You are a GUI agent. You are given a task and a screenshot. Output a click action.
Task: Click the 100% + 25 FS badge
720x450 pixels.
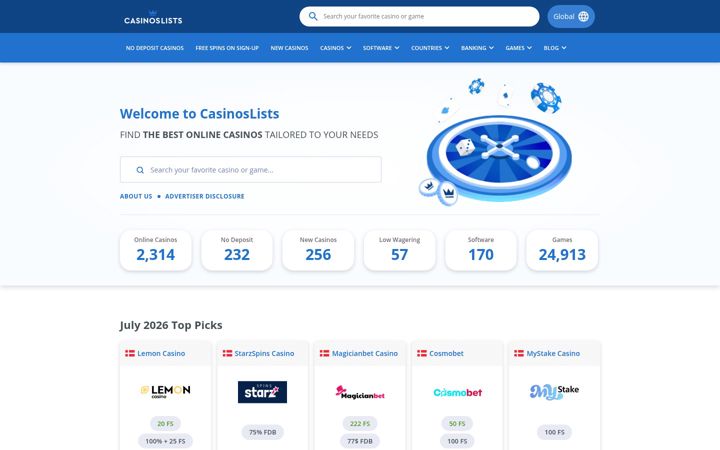(165, 441)
